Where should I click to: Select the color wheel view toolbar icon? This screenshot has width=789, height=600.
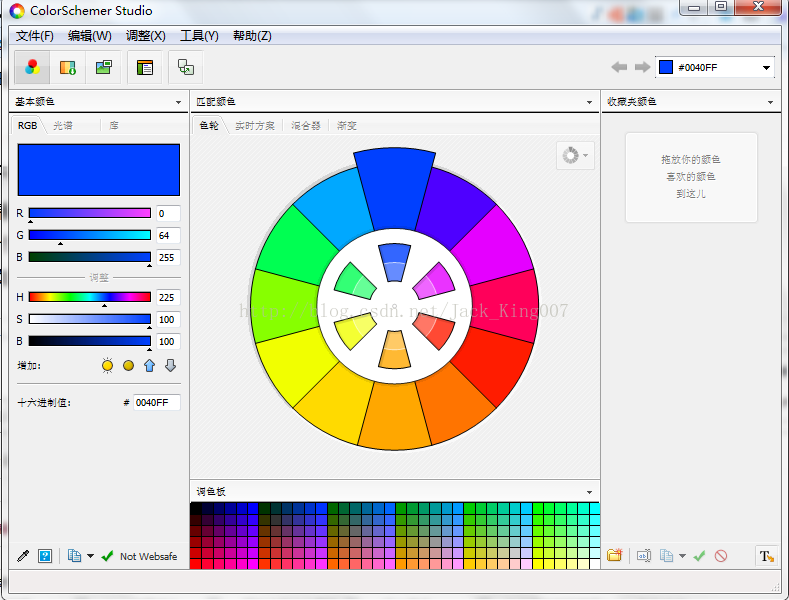click(x=32, y=67)
